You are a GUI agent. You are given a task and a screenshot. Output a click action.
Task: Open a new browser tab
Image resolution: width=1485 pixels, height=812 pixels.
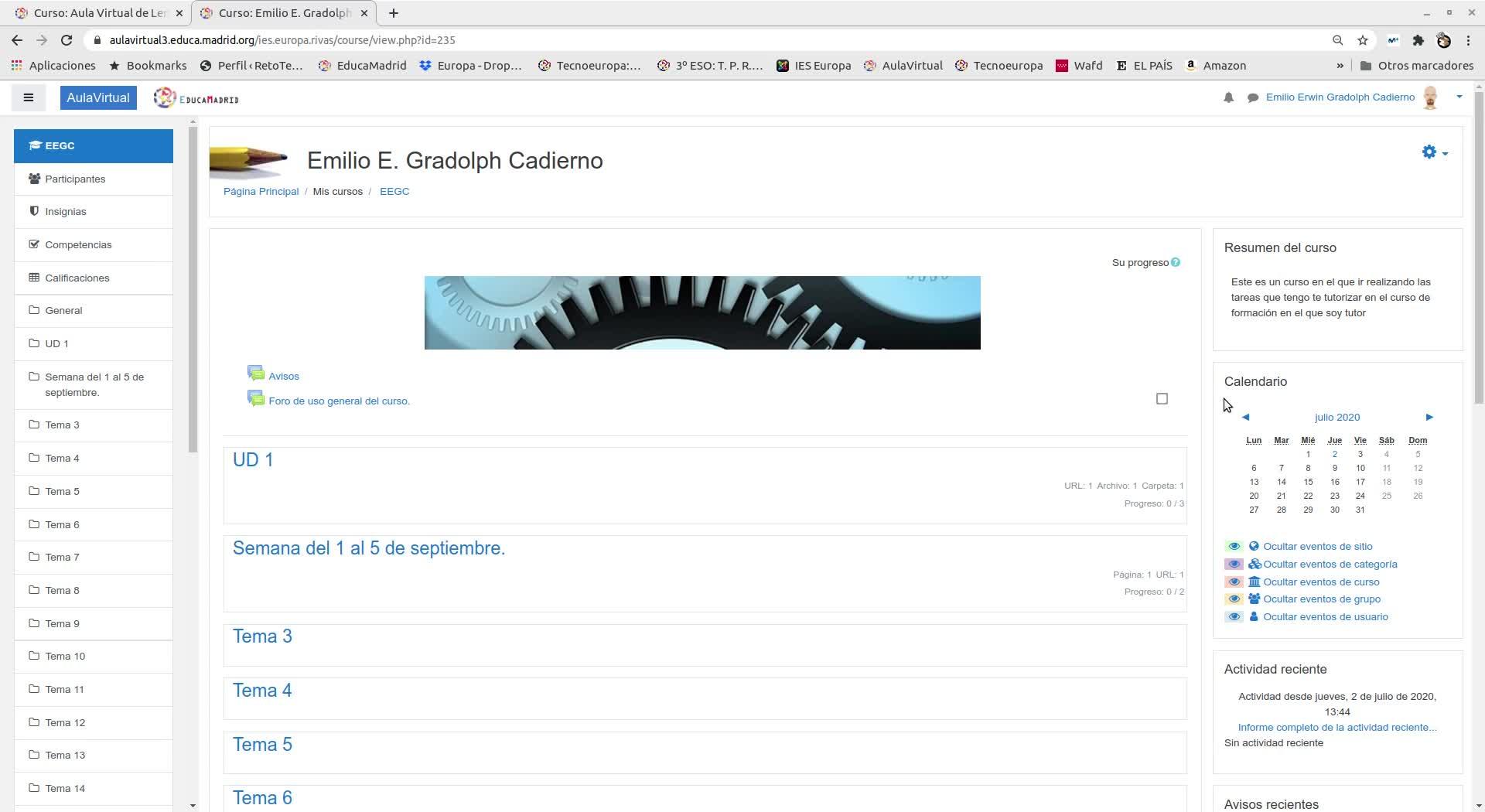coord(394,13)
